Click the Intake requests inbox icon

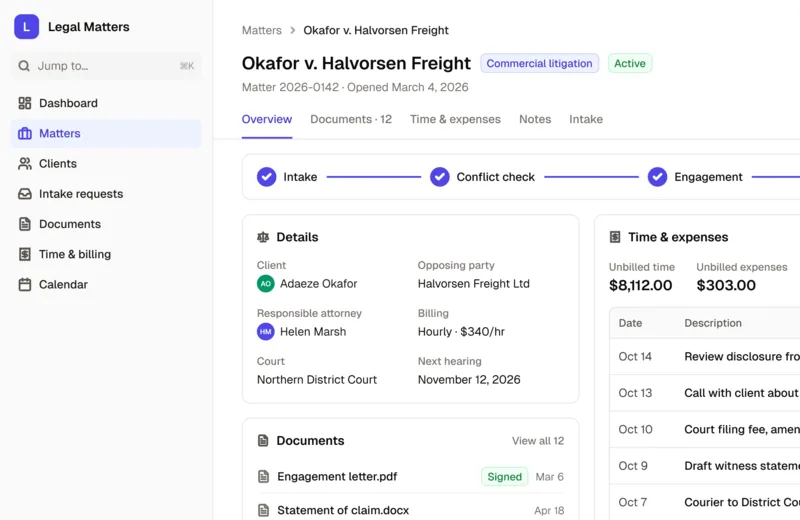coord(24,194)
